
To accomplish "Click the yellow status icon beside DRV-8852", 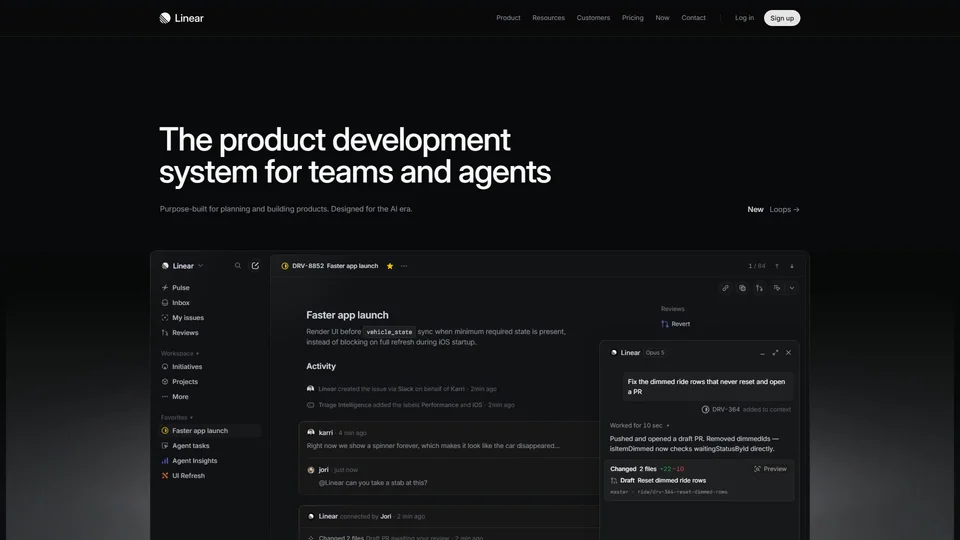I will pyautogui.click(x=285, y=266).
